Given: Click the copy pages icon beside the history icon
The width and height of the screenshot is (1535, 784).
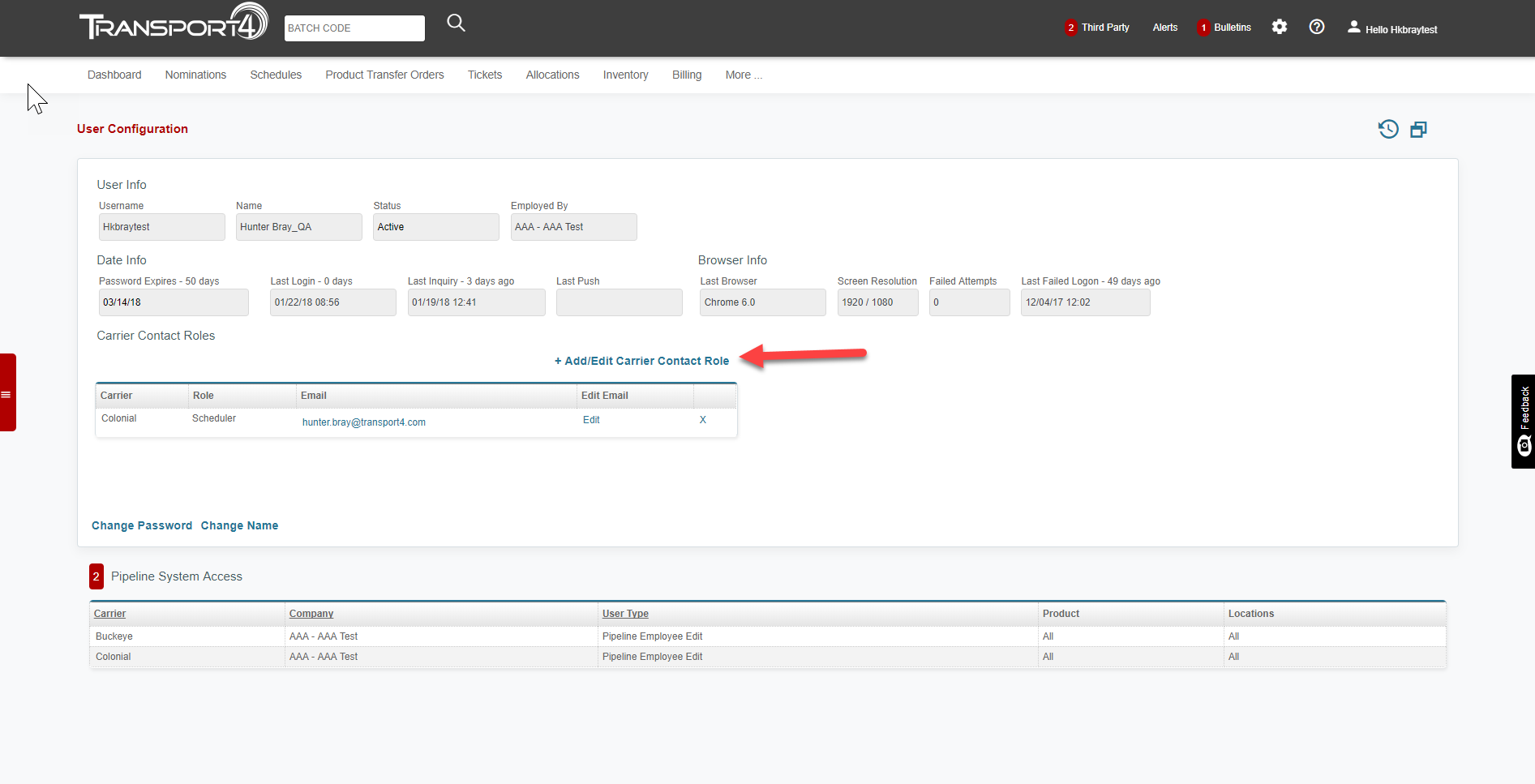Looking at the screenshot, I should [1418, 129].
